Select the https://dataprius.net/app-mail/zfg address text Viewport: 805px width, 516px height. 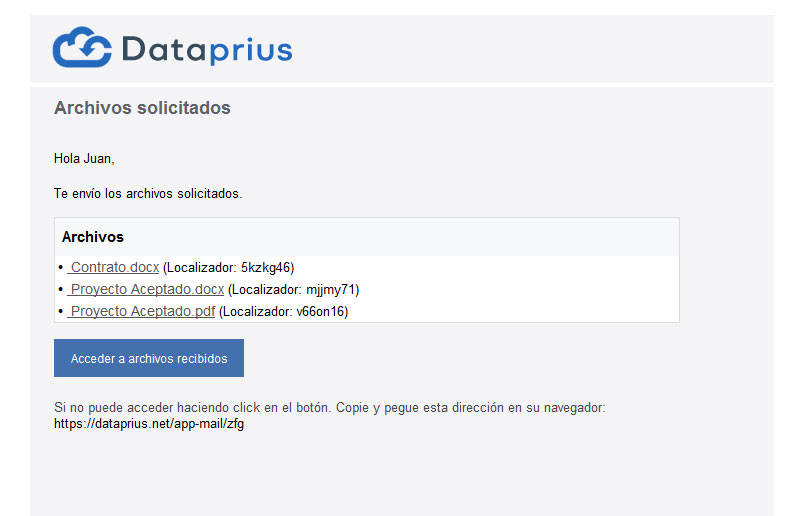tap(149, 424)
